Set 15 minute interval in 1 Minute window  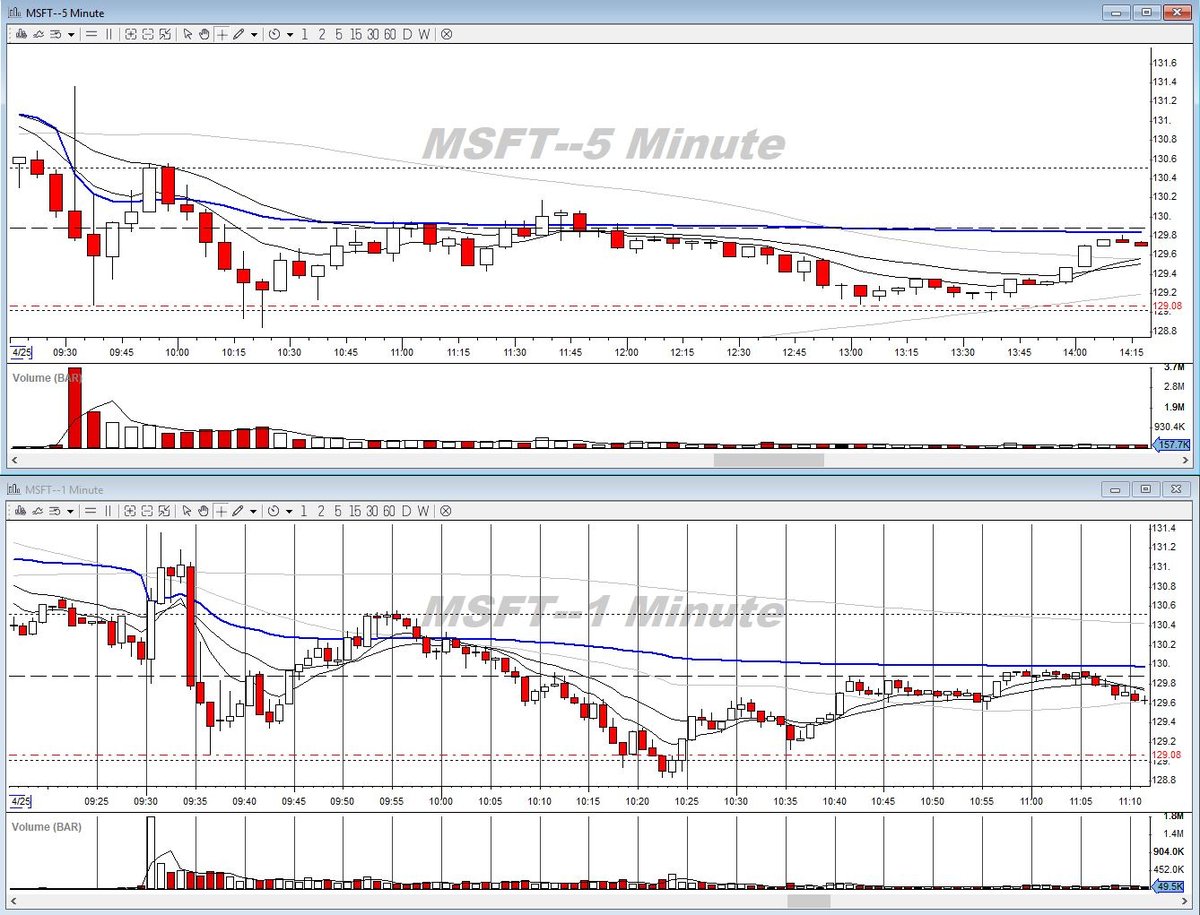(x=355, y=510)
